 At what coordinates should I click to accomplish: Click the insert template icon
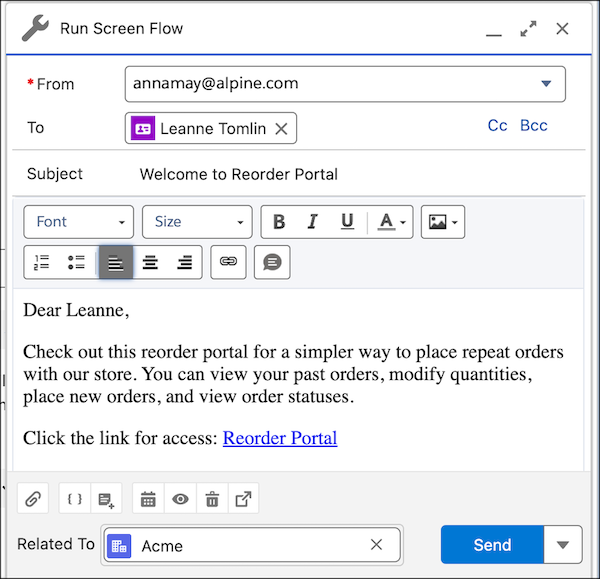106,498
